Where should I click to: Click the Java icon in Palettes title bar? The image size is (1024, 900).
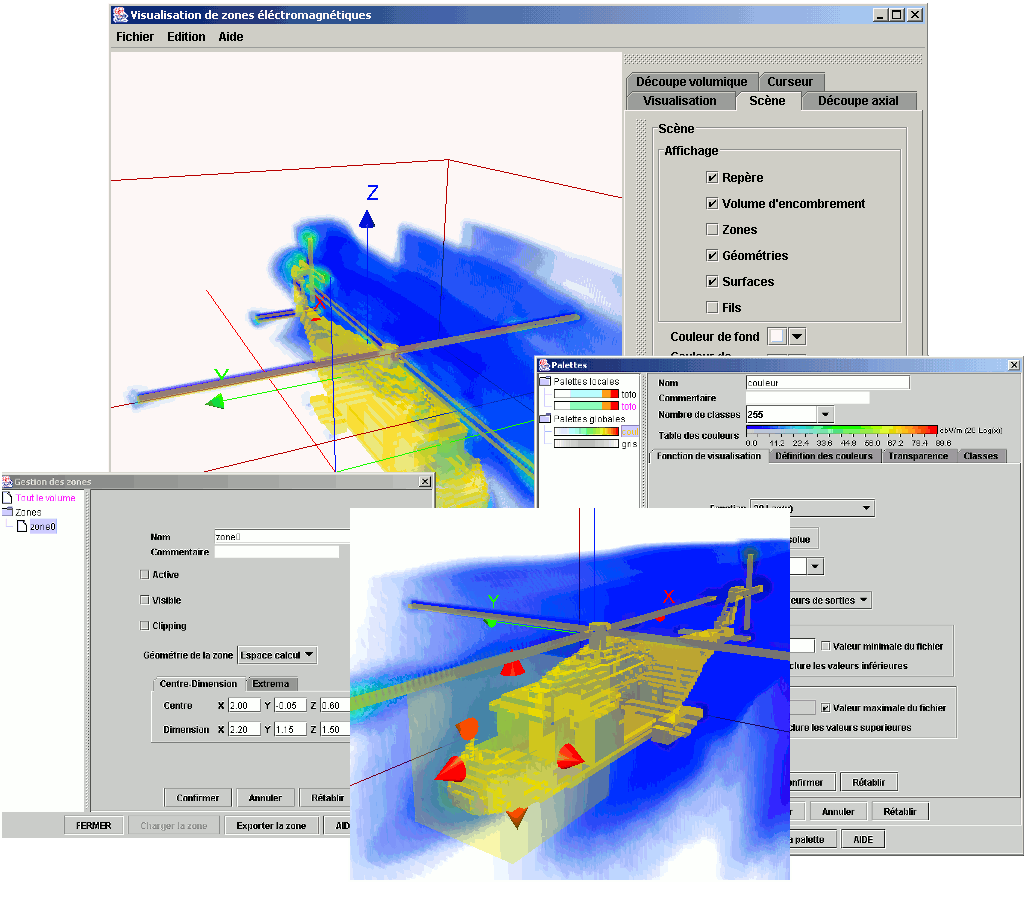[543, 365]
